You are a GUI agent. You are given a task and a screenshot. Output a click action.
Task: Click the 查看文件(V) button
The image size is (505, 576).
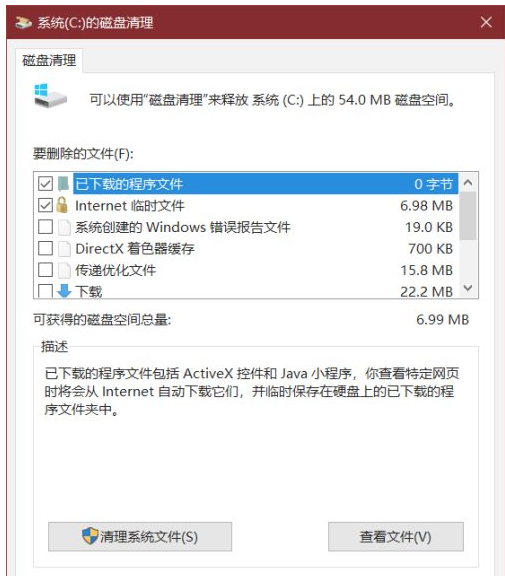pos(396,537)
